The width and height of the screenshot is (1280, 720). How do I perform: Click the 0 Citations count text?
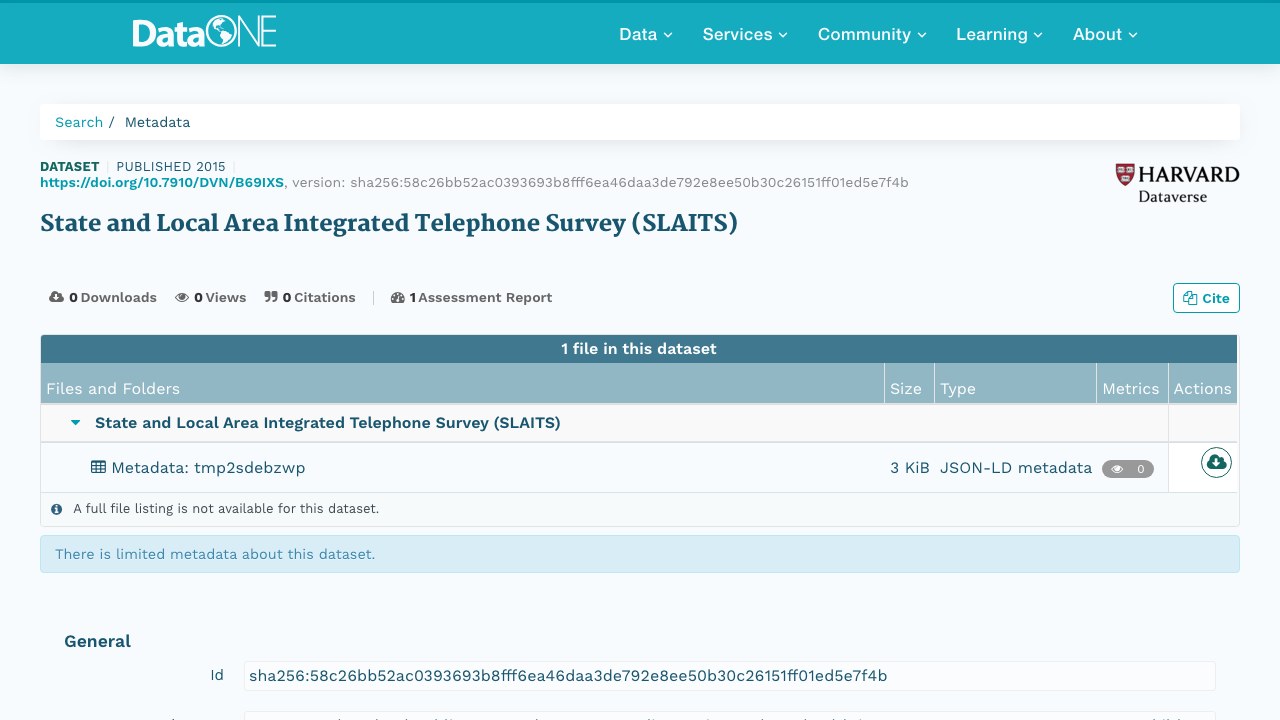pos(319,297)
